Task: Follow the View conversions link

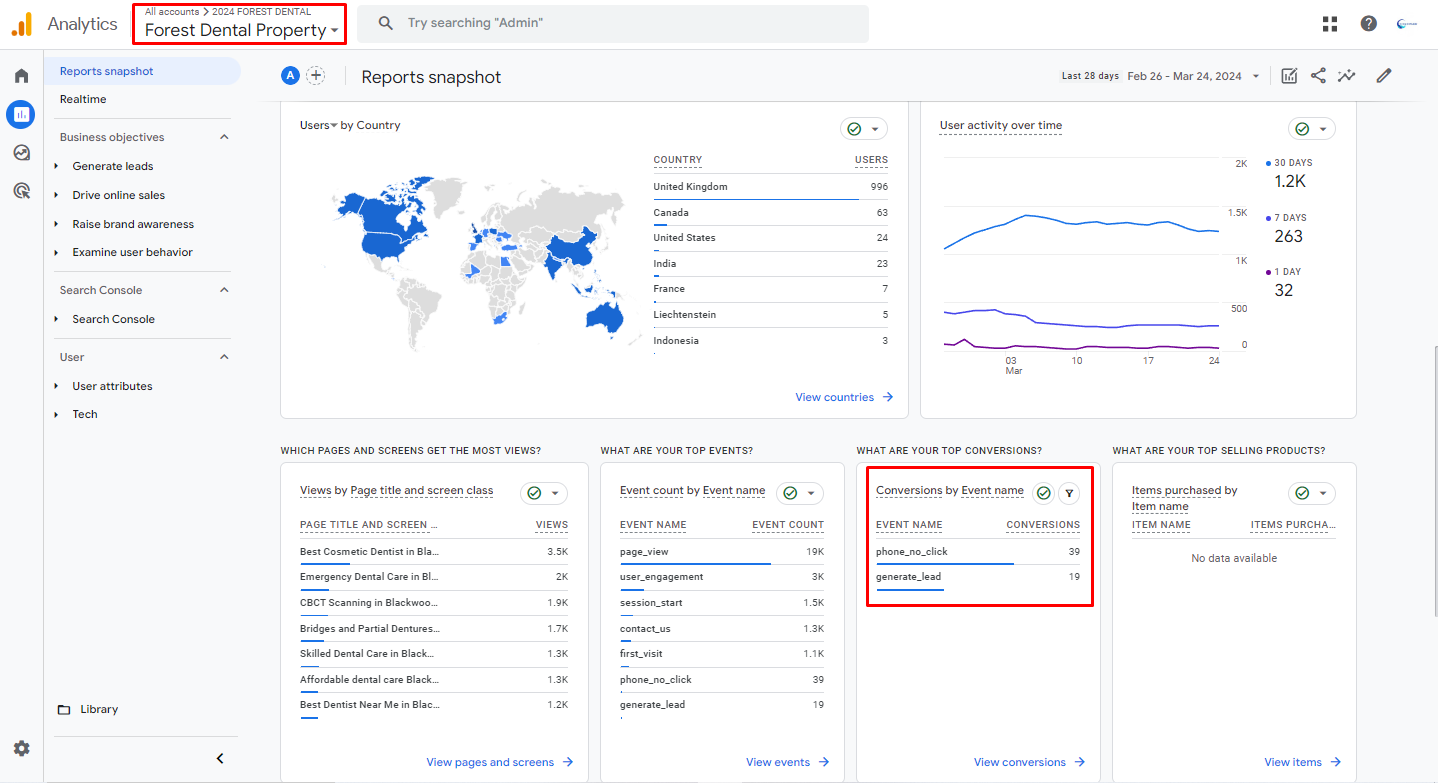Action: coord(1030,762)
